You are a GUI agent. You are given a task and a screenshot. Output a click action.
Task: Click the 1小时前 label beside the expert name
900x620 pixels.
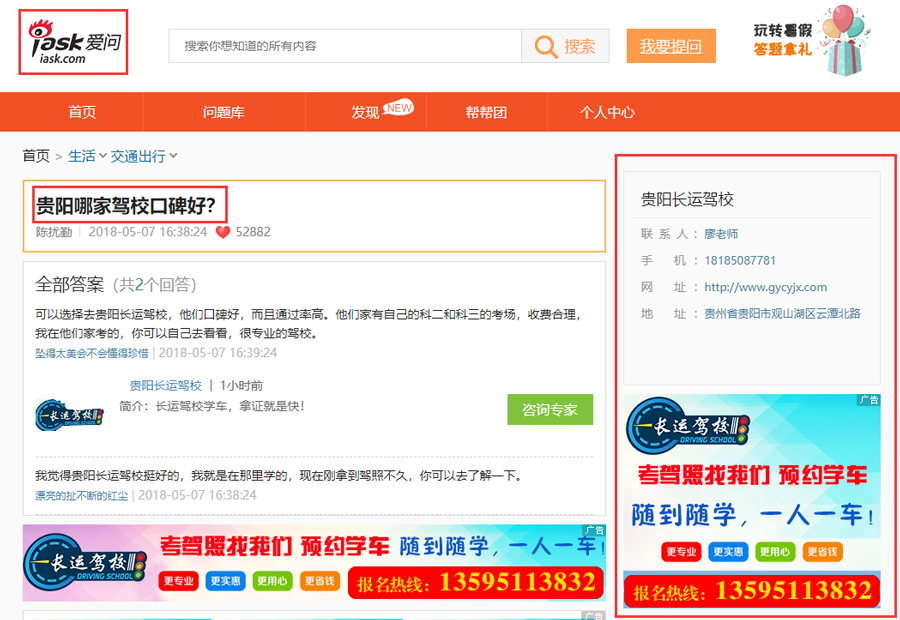241,386
